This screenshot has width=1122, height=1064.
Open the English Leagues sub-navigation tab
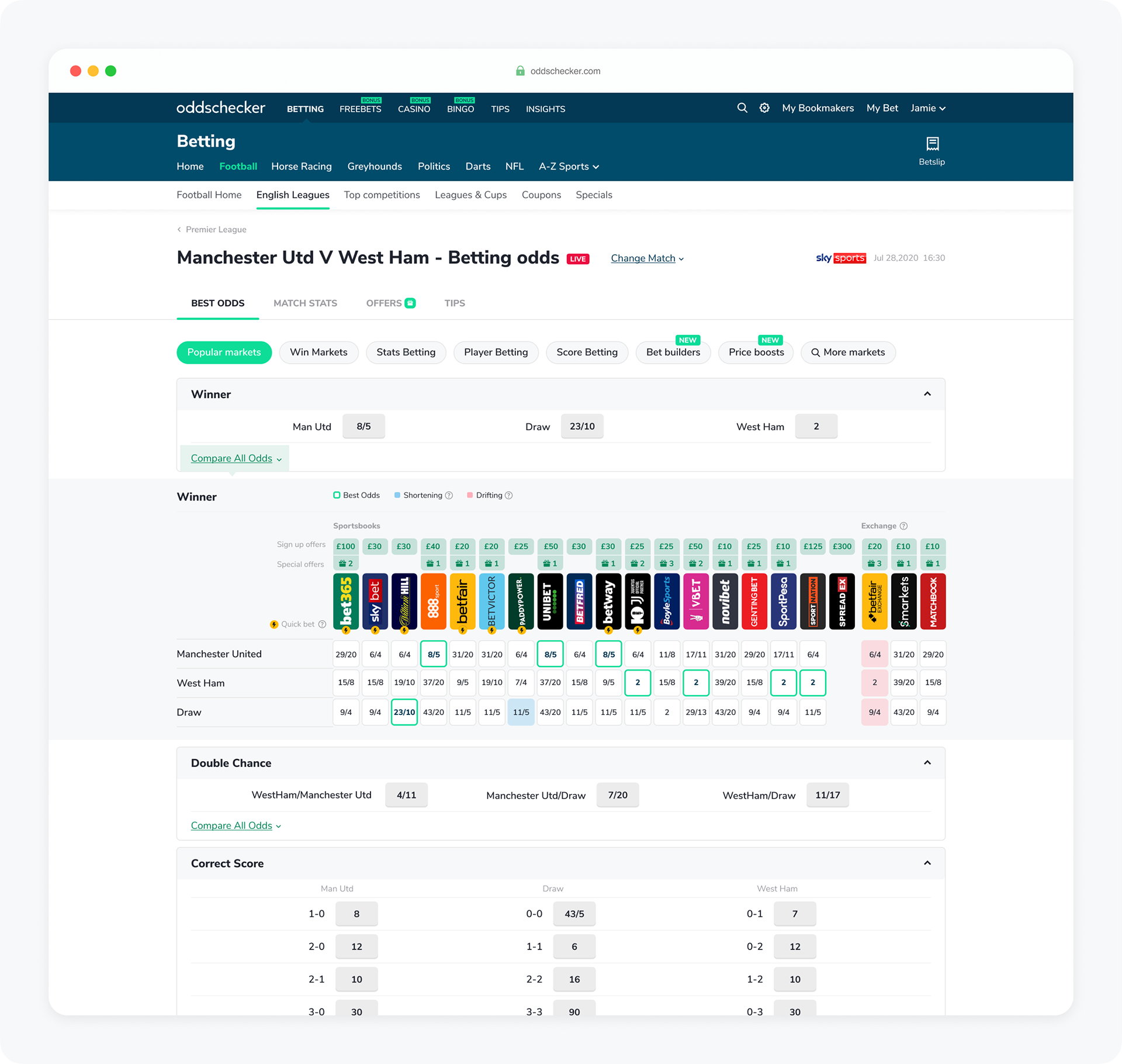click(x=293, y=195)
